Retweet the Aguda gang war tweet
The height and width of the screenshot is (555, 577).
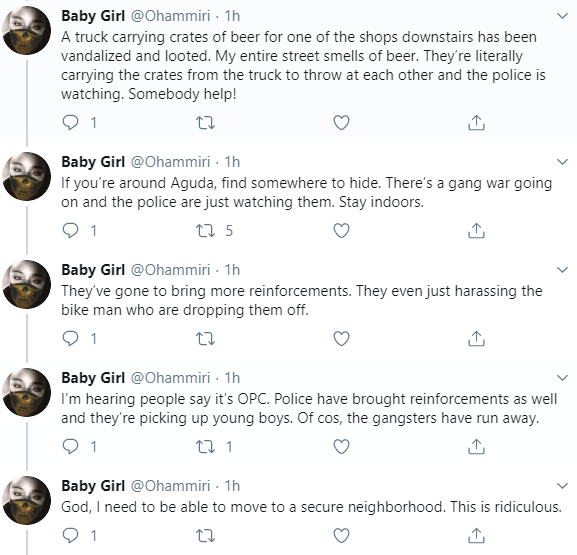pyautogui.click(x=205, y=231)
